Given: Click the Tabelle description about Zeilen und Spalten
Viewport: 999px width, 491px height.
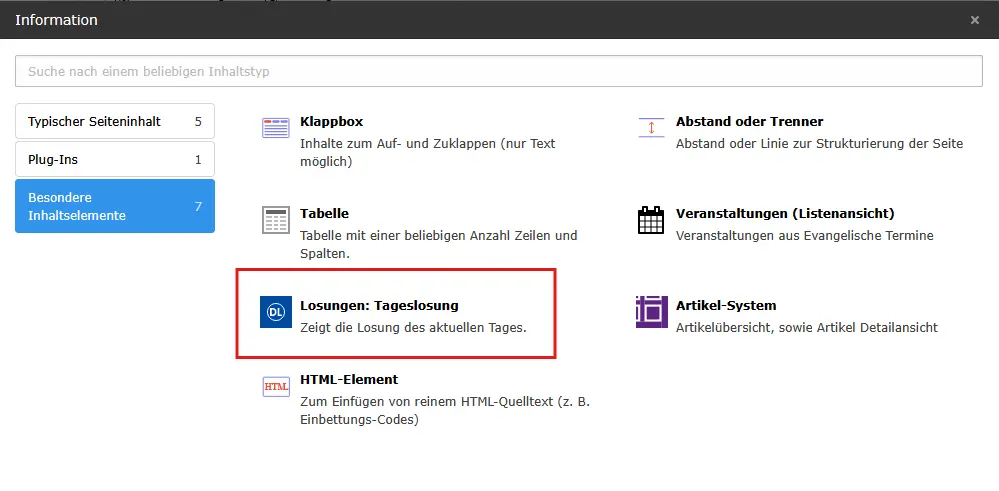Looking at the screenshot, I should click(438, 245).
